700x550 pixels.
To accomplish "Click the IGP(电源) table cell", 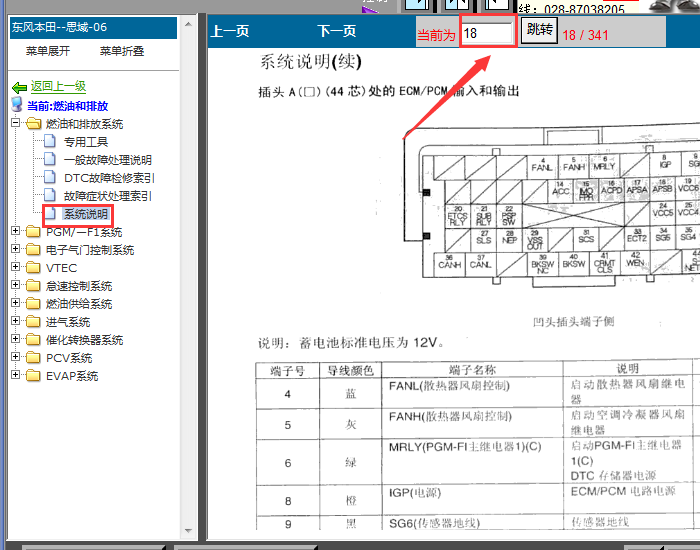I will (x=472, y=500).
